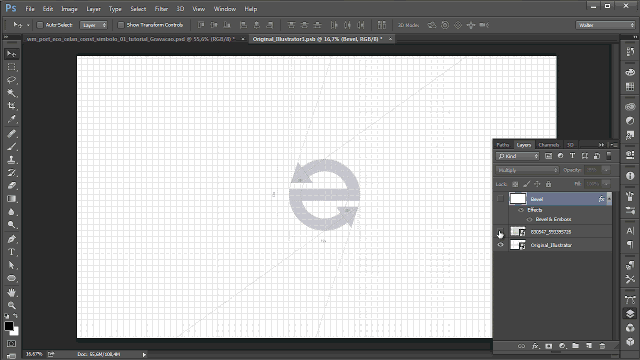Open the File menu
The width and height of the screenshot is (640, 360).
tap(30, 9)
